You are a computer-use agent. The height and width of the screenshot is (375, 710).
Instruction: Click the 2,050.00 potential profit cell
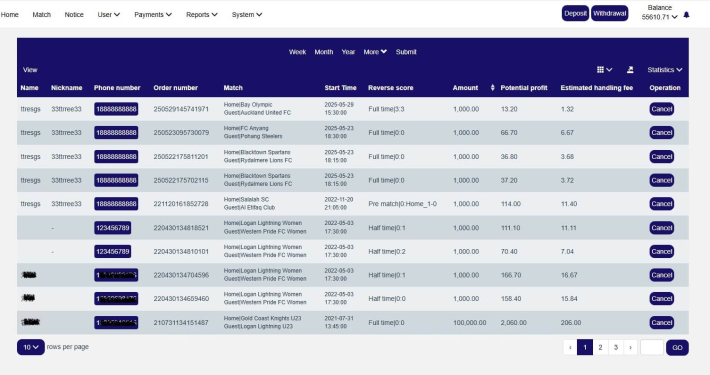point(513,323)
